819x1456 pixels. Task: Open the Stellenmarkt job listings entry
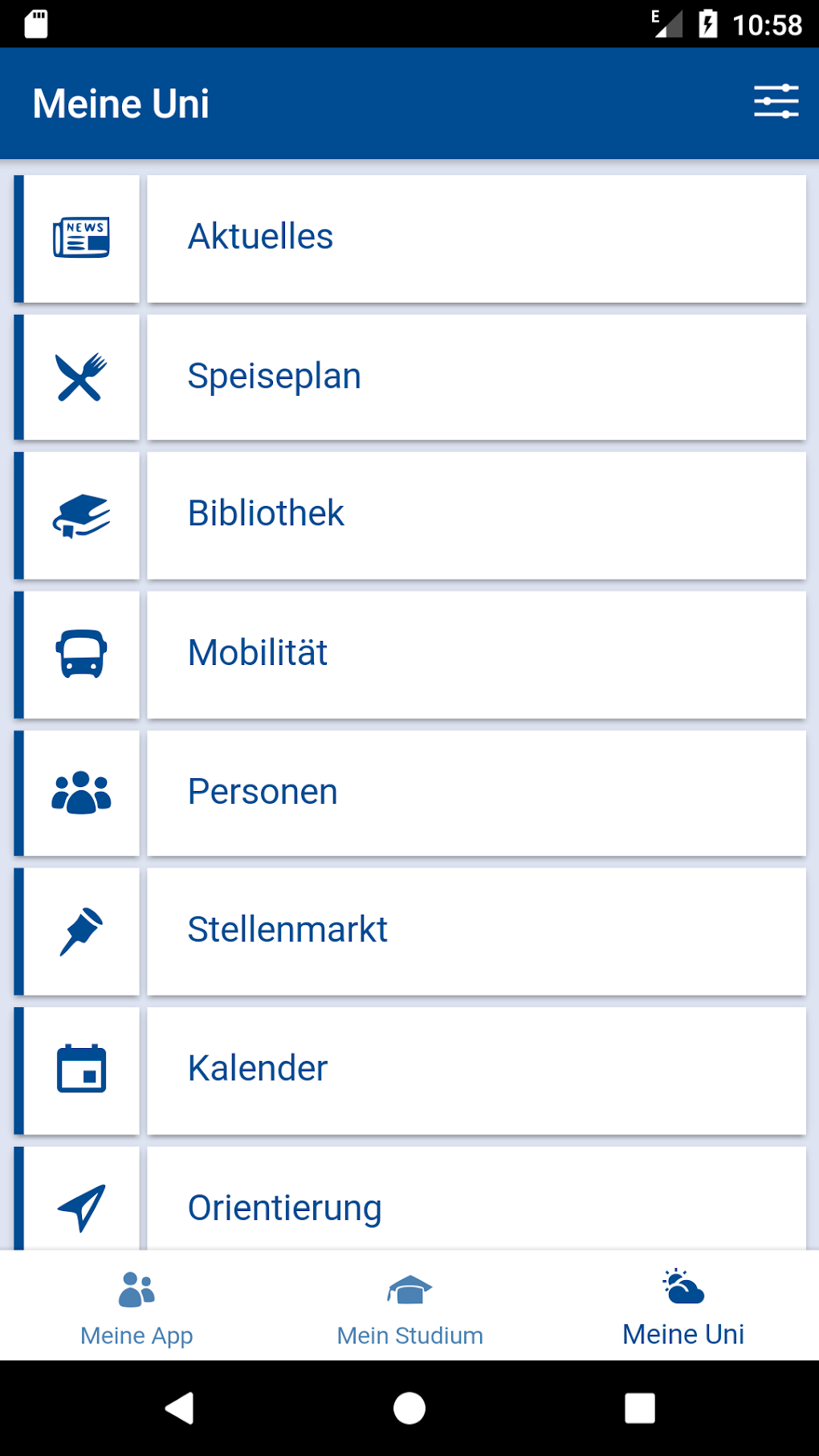(476, 932)
